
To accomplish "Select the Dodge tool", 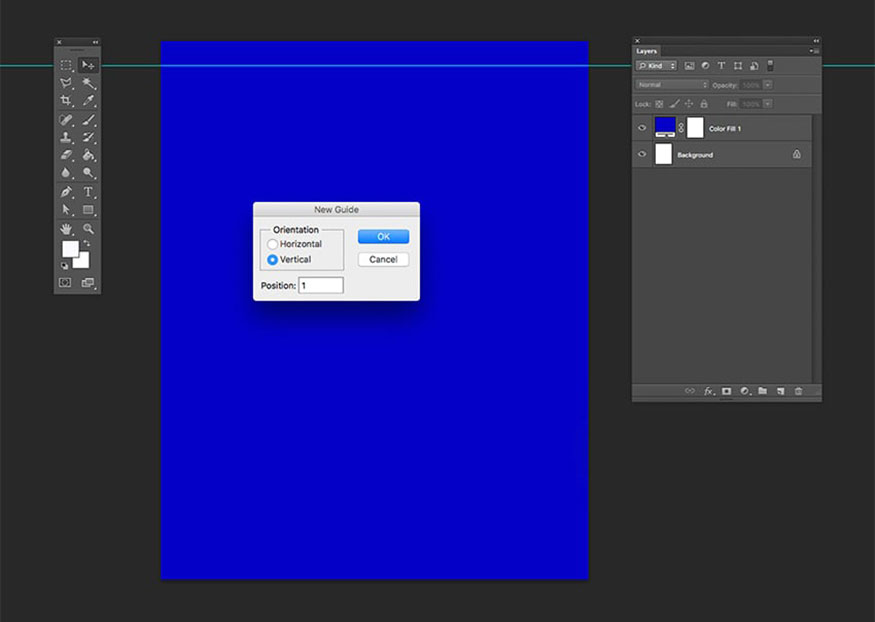I will (88, 173).
